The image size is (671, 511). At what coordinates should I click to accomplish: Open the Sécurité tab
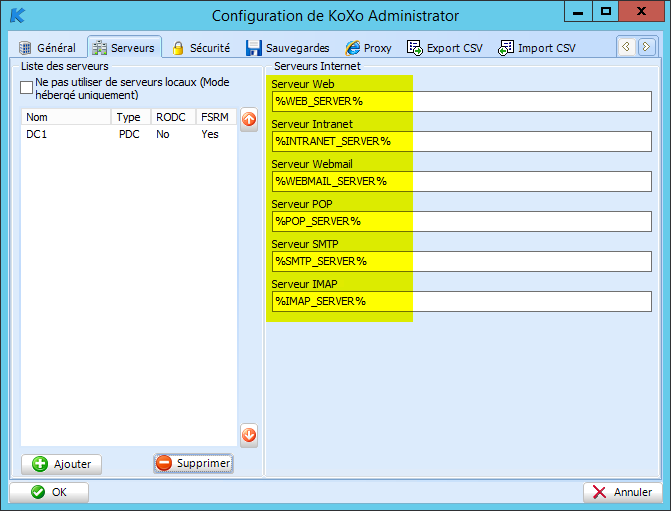click(201, 48)
